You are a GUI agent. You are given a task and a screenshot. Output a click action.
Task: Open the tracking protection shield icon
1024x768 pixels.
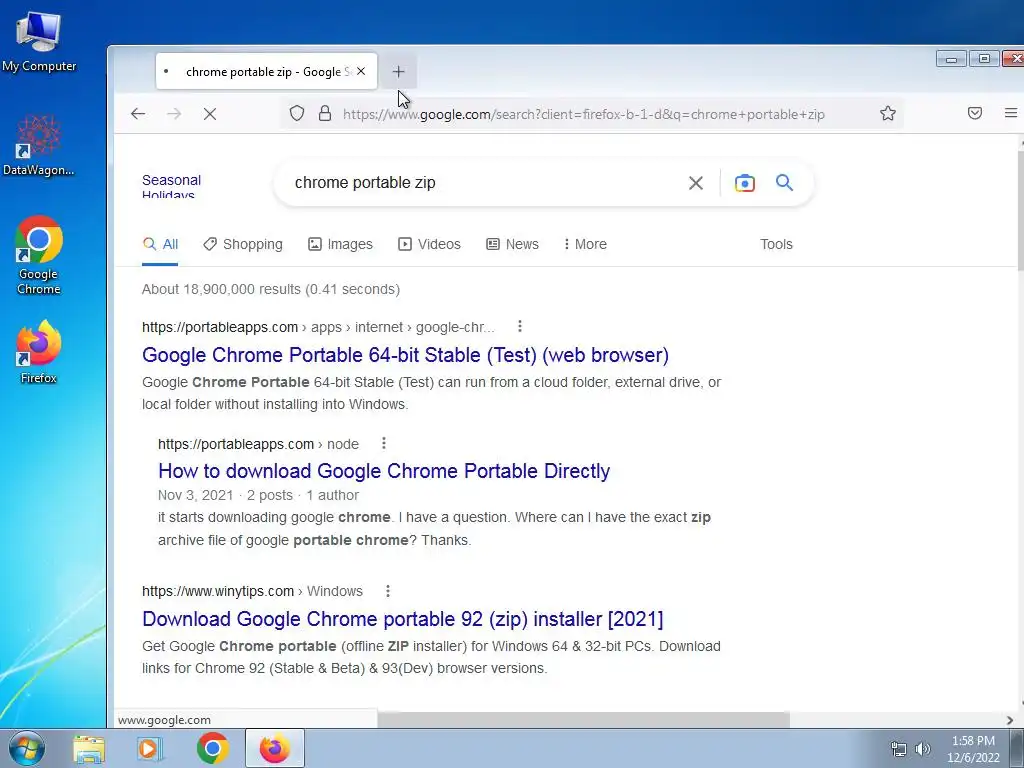(297, 114)
